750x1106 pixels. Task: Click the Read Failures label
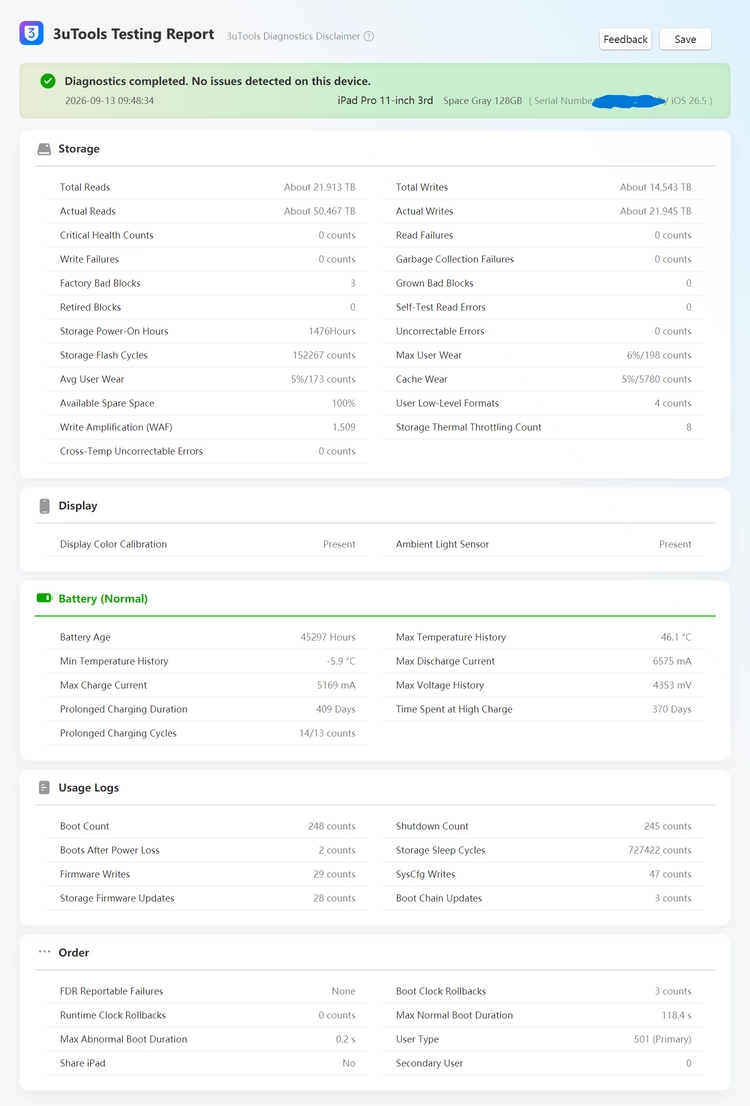424,235
